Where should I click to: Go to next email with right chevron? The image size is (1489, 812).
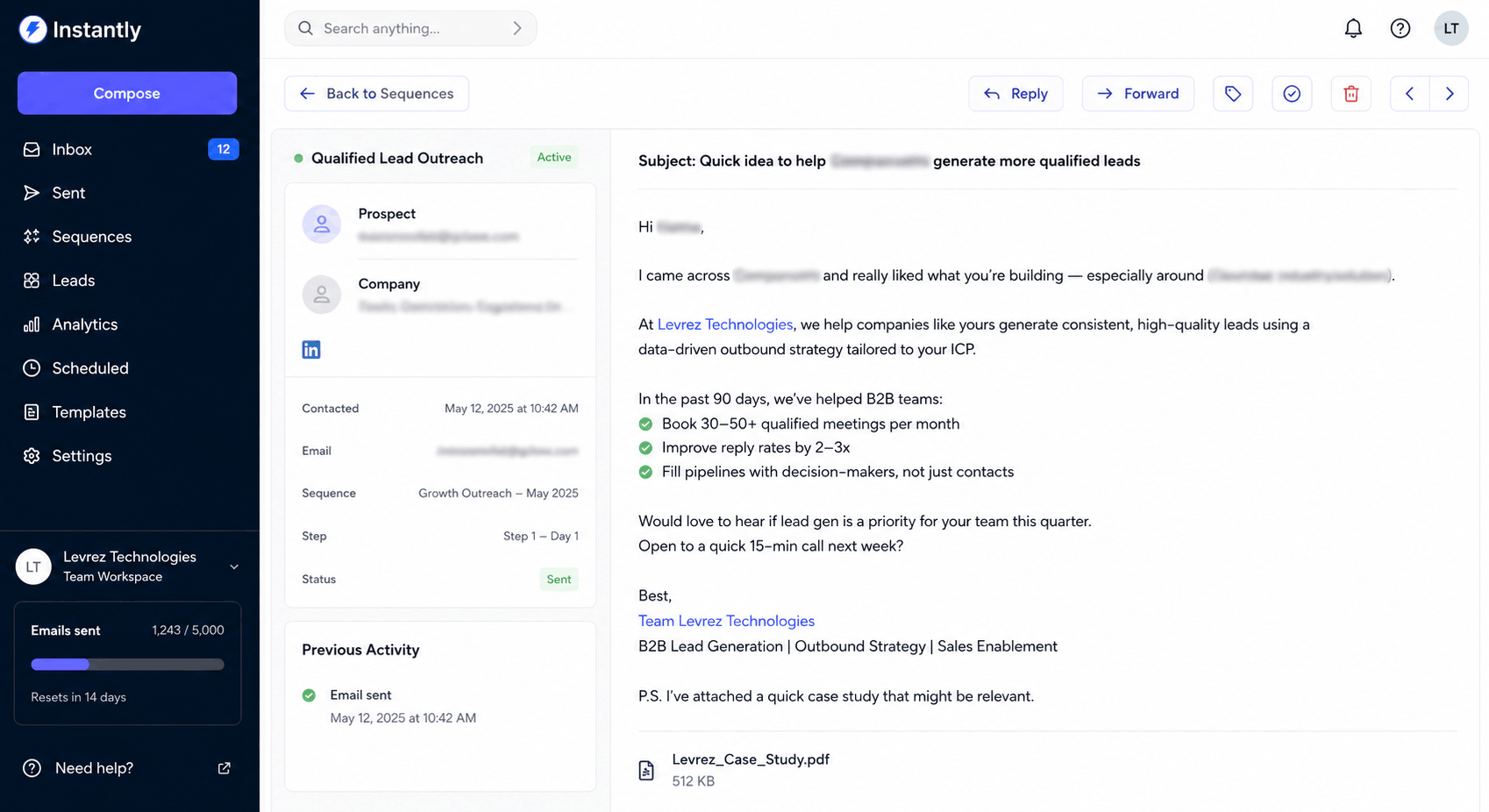coord(1450,94)
